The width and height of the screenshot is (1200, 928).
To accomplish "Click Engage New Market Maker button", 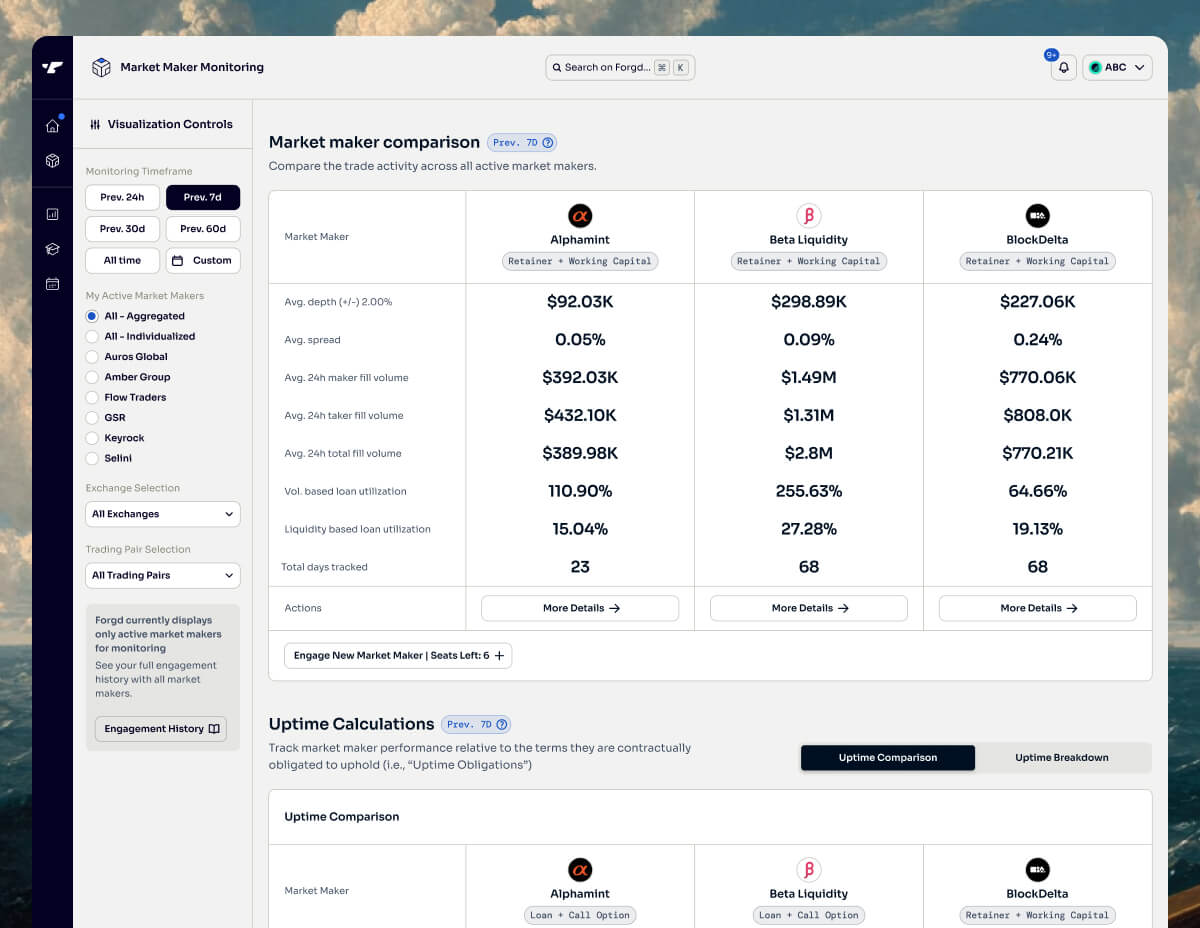I will (x=398, y=656).
